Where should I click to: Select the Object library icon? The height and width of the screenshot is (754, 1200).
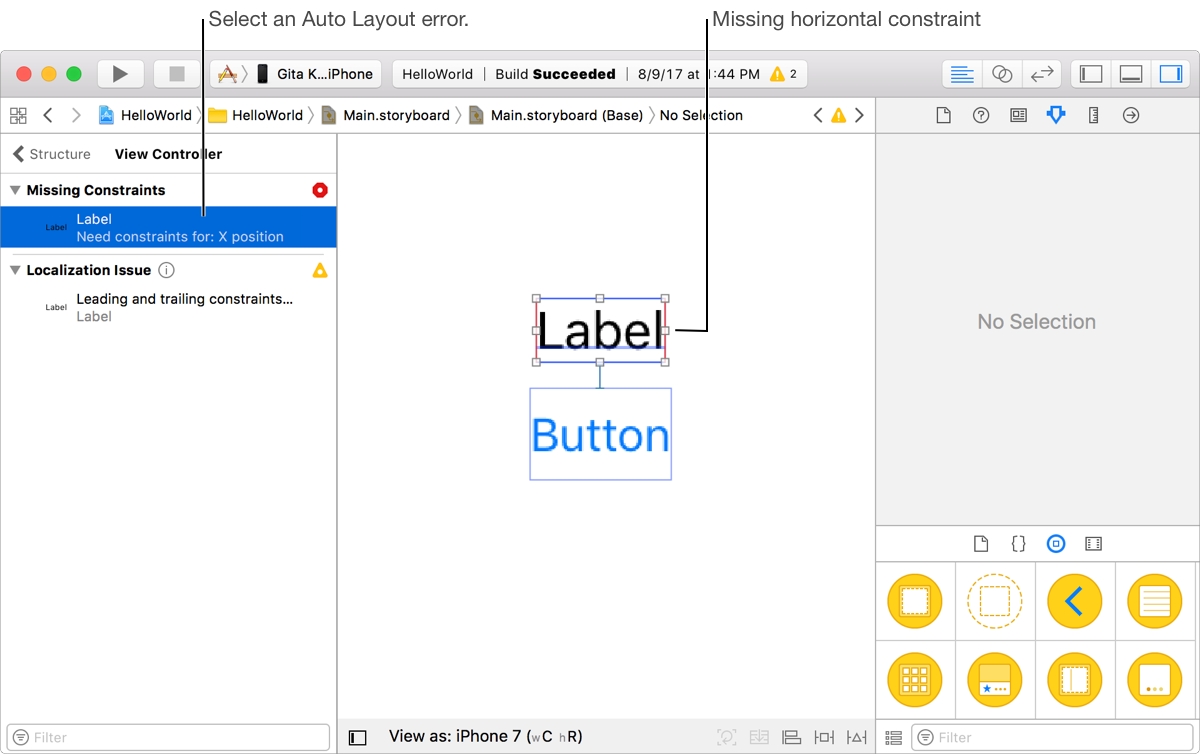(1055, 544)
